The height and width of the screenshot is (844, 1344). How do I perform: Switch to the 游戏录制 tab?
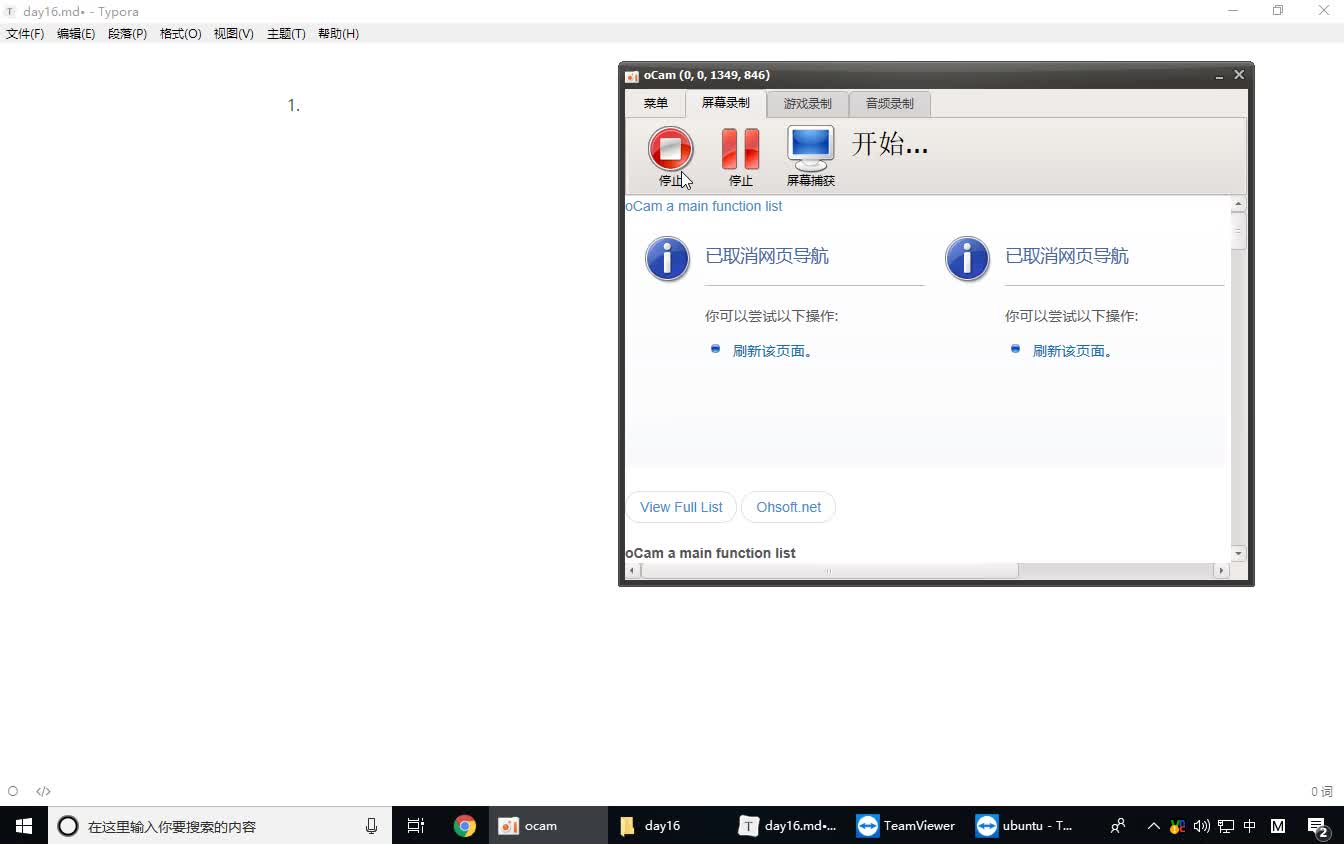pos(808,104)
